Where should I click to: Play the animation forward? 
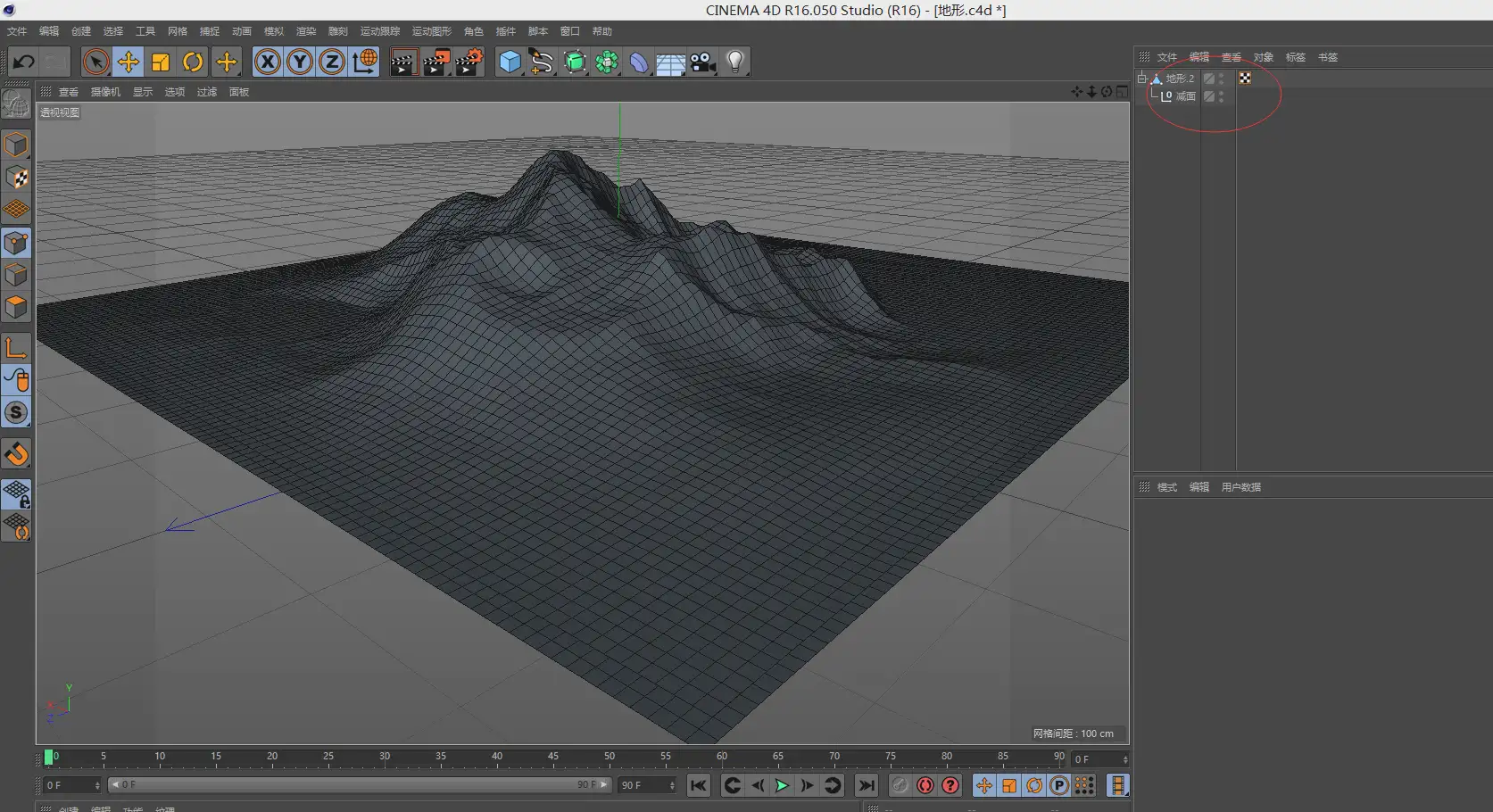[782, 785]
